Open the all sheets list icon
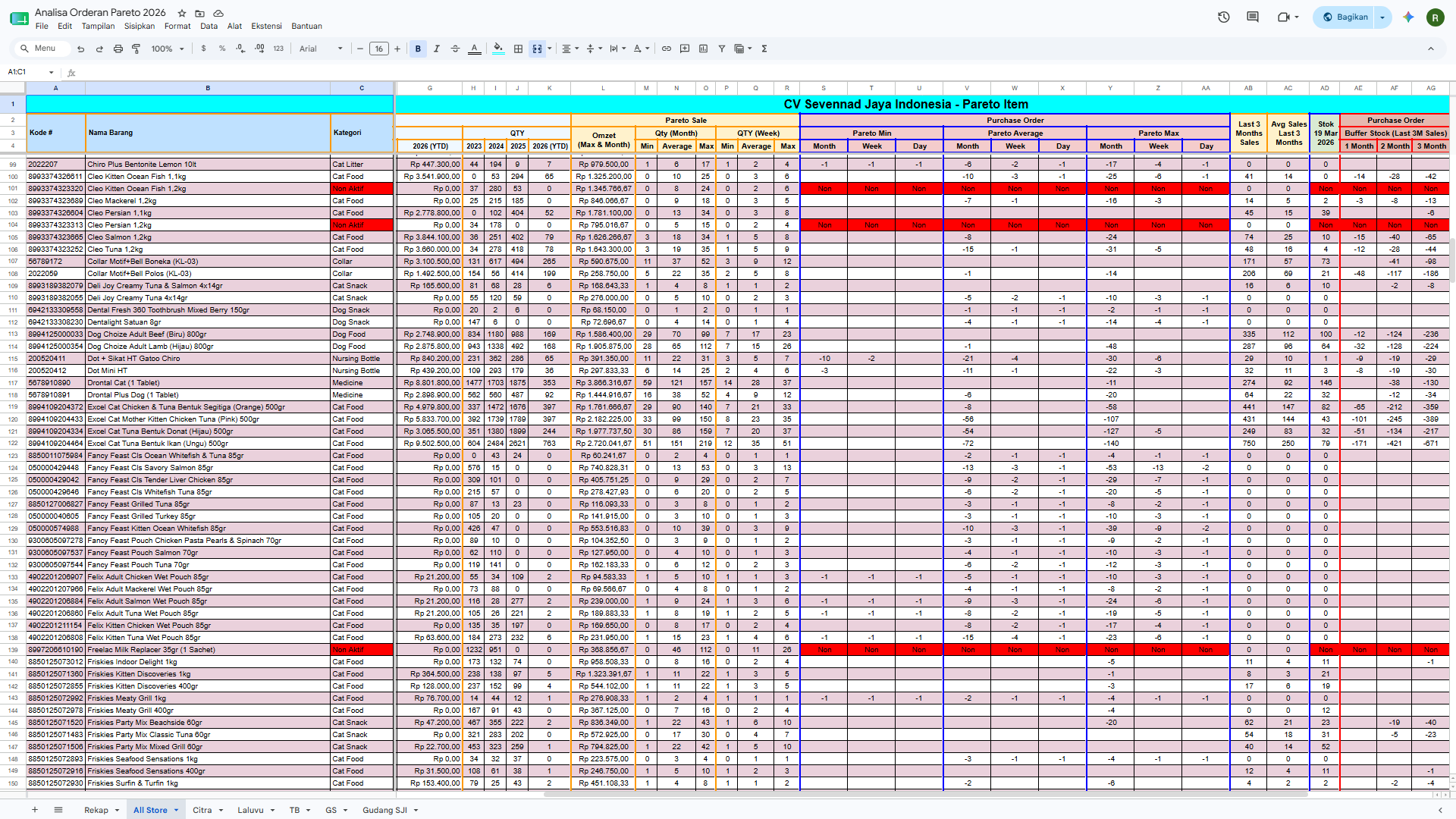Image resolution: width=1456 pixels, height=819 pixels. (x=58, y=810)
